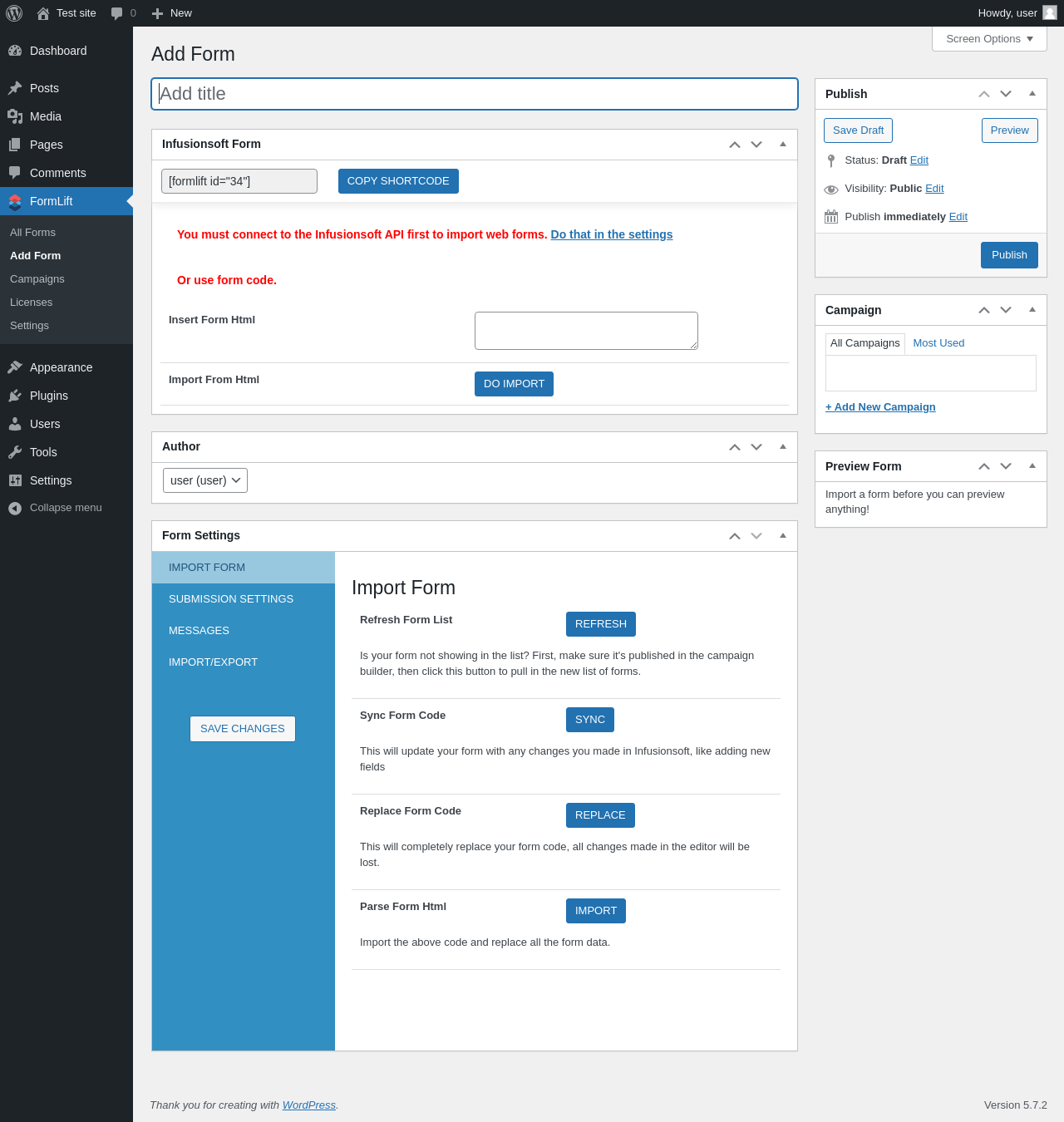Viewport: 1064px width, 1122px height.
Task: Click the Media icon in sidebar
Action: [15, 116]
